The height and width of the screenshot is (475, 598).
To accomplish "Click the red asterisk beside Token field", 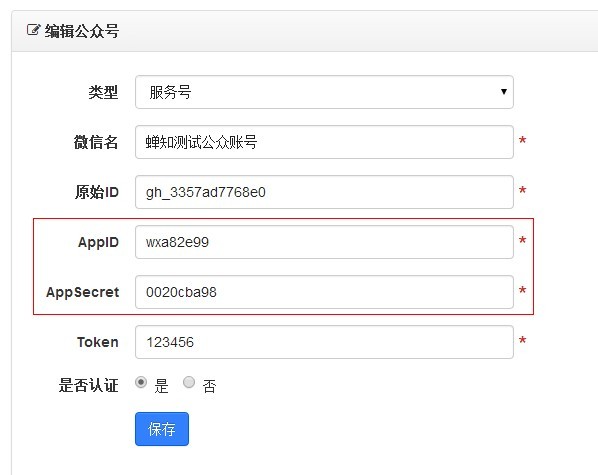I will point(522,340).
